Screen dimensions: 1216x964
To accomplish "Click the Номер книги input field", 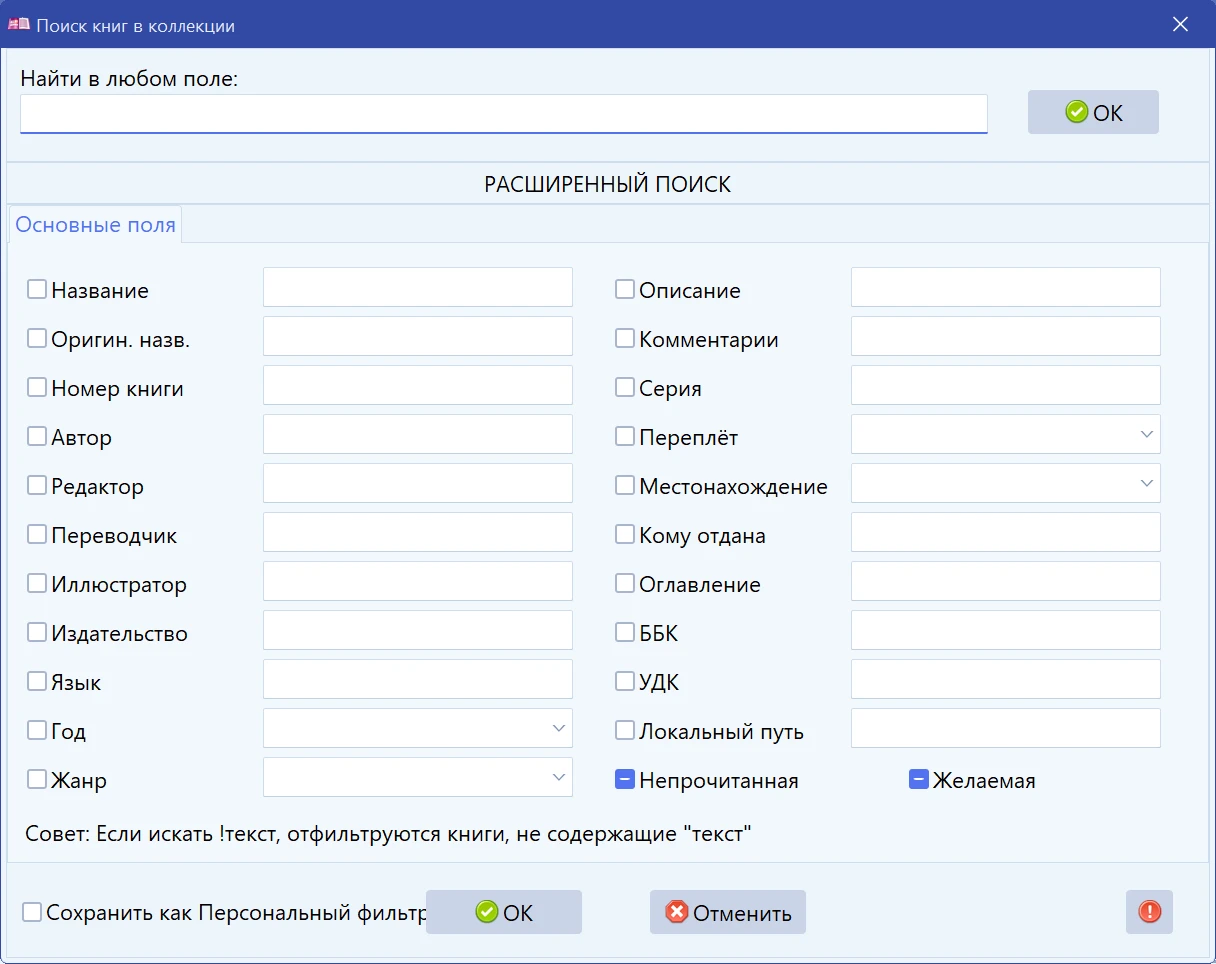I will click(x=418, y=385).
